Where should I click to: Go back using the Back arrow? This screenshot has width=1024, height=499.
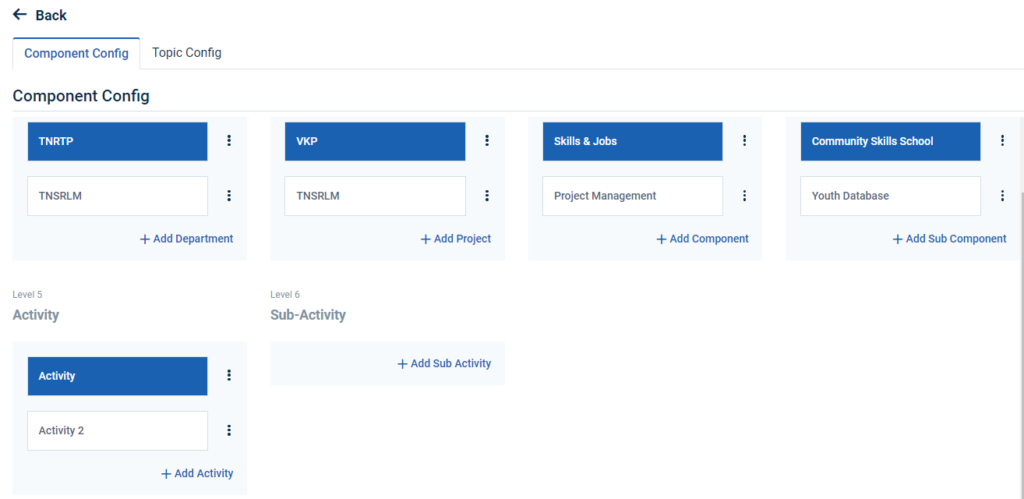[x=40, y=15]
